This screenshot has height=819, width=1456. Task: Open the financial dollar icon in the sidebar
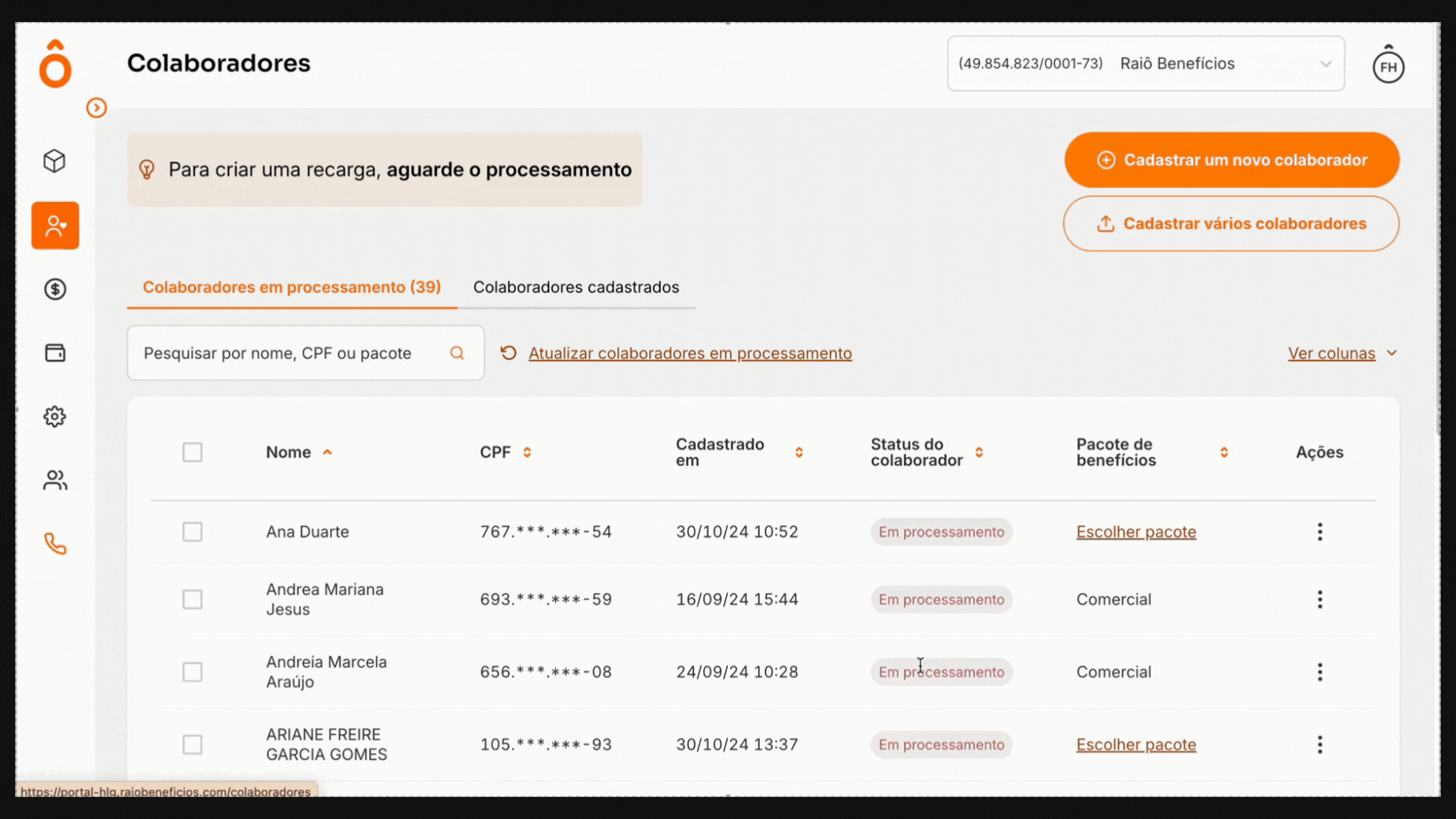pos(55,289)
